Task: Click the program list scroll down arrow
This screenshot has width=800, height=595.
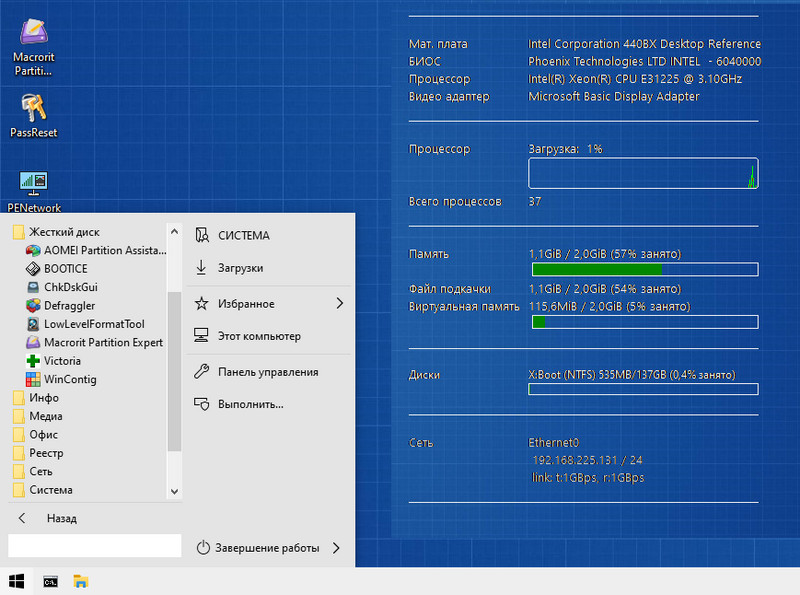Action: pyautogui.click(x=174, y=491)
